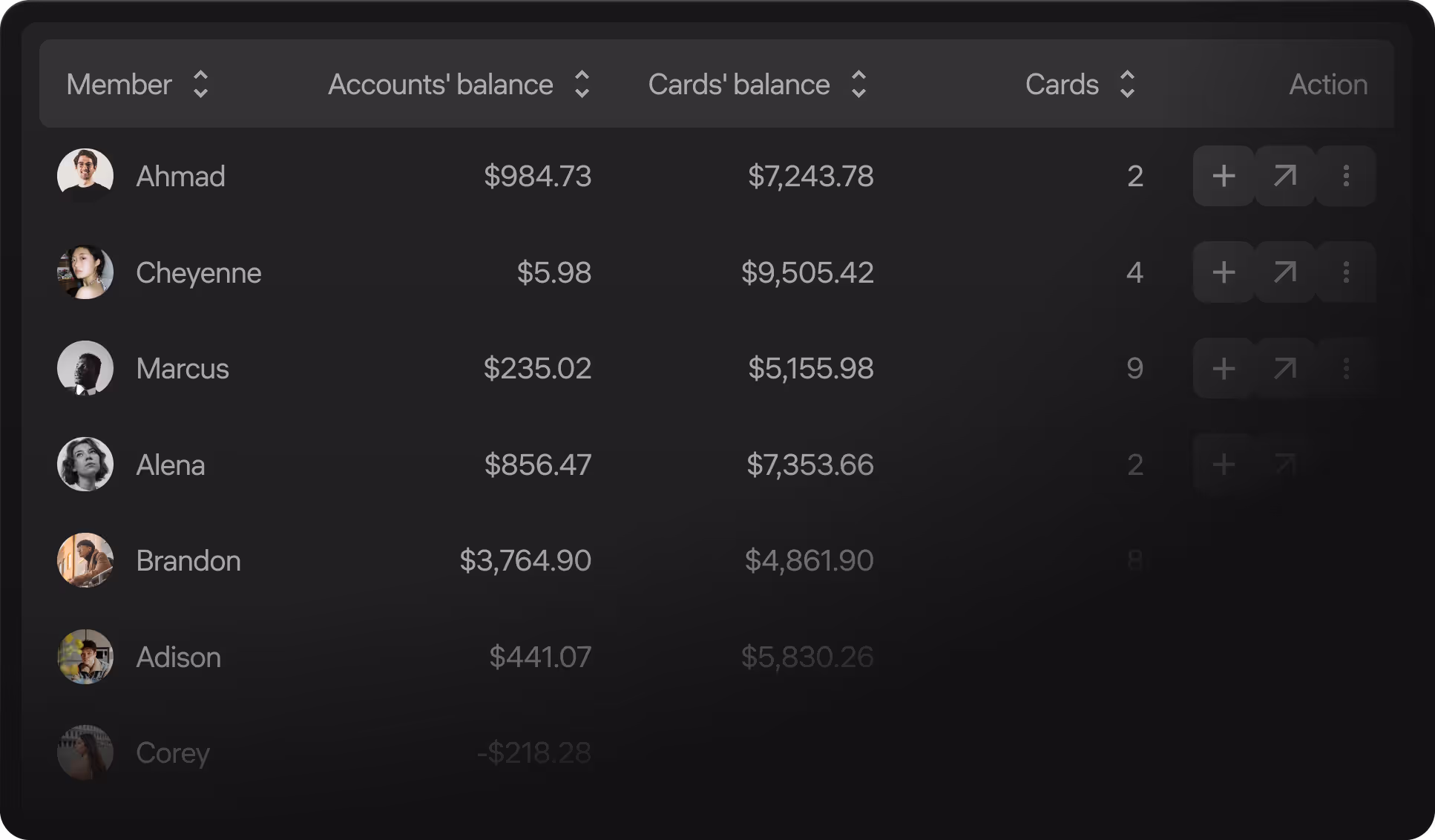Open the three-dot menu for Cheyenne
1435x840 pixels.
(x=1346, y=272)
